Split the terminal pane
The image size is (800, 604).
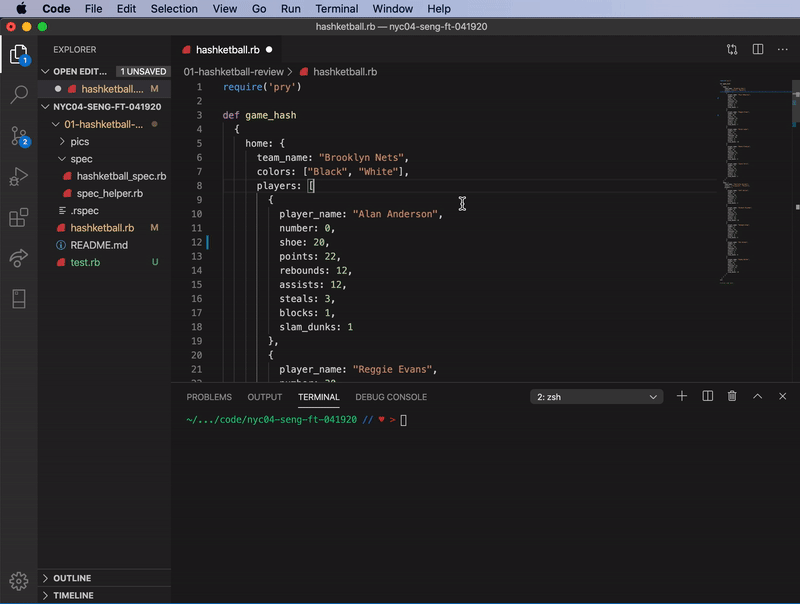708,396
